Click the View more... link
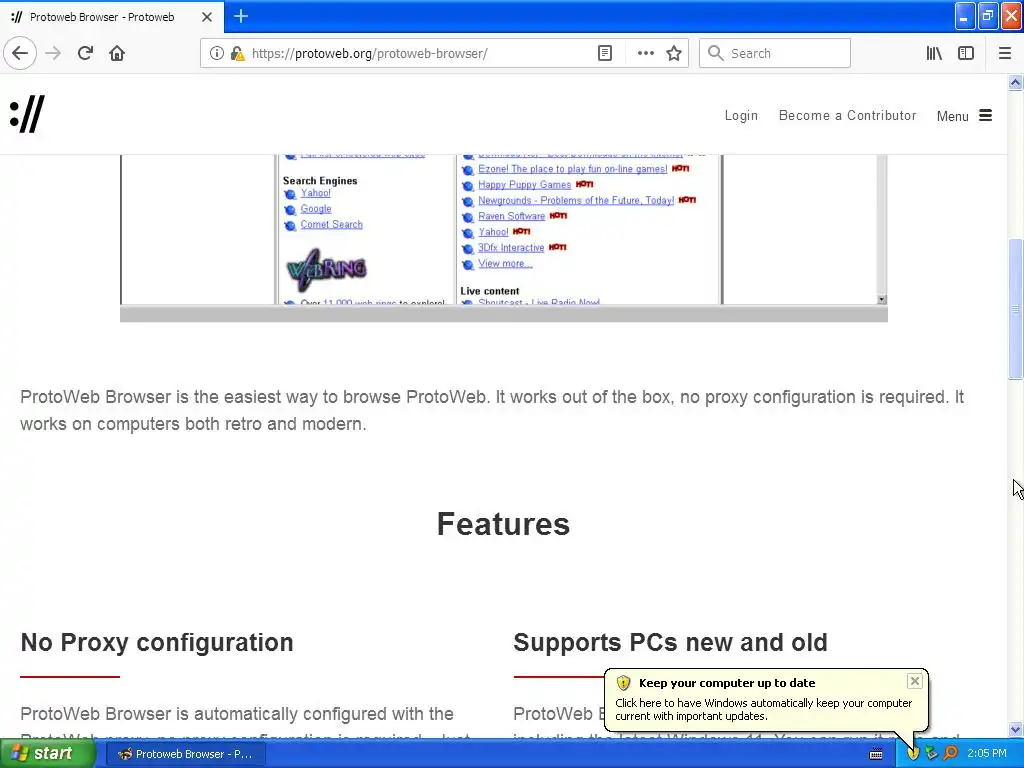The image size is (1024, 768). click(x=505, y=263)
